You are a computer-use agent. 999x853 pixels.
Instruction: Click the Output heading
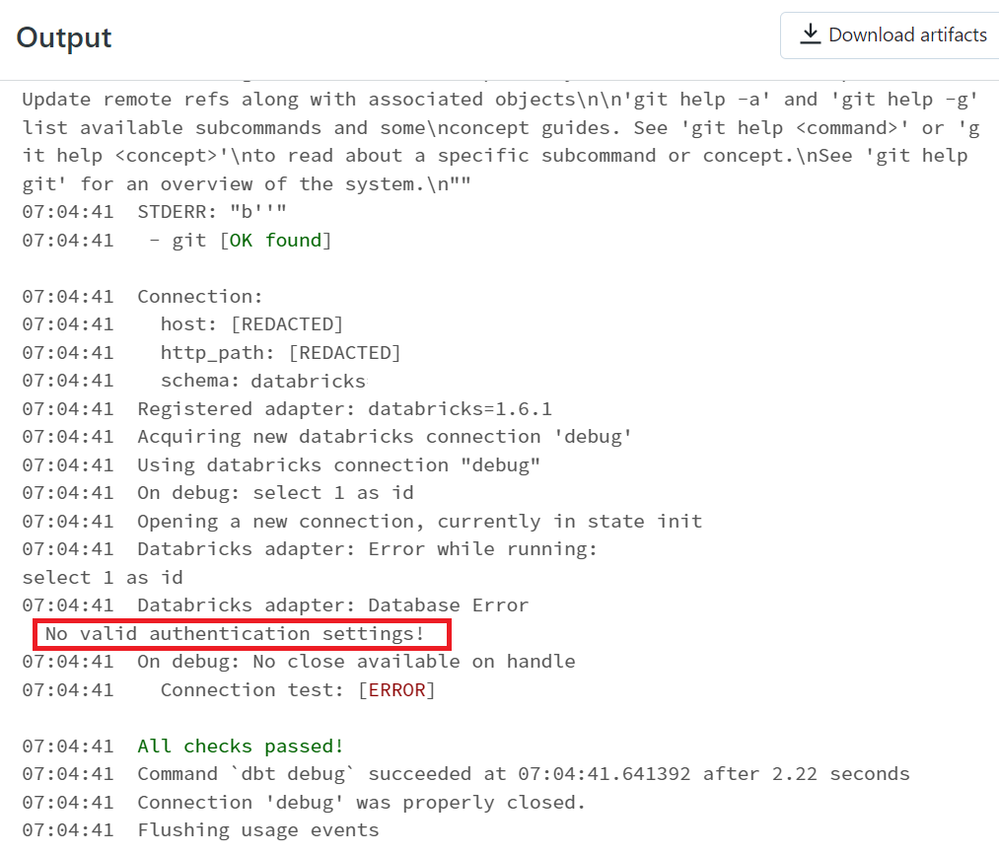64,38
